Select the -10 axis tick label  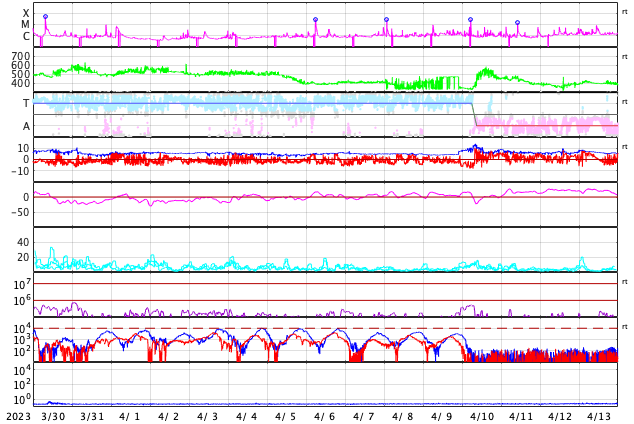click(20, 171)
